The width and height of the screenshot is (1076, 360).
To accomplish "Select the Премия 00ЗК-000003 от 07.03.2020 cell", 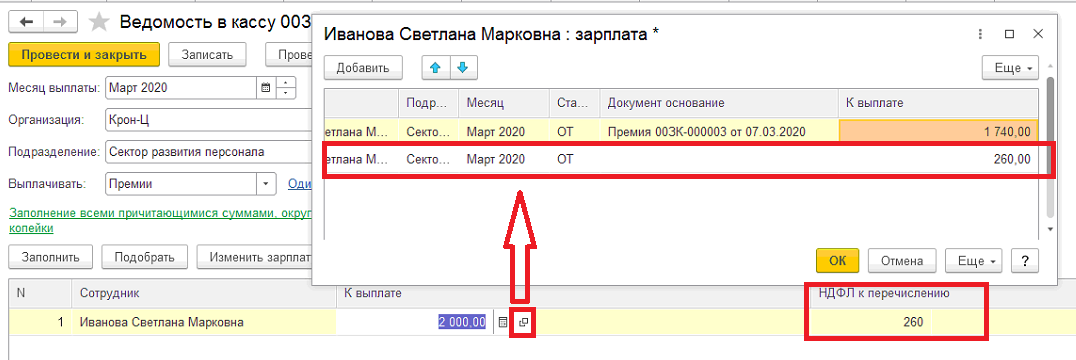I will [718, 132].
